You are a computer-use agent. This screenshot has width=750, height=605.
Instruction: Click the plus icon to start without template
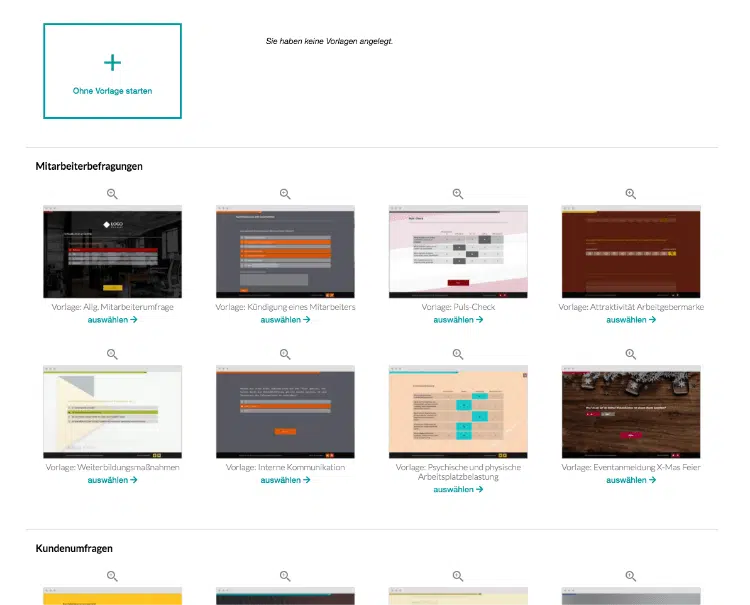(112, 63)
